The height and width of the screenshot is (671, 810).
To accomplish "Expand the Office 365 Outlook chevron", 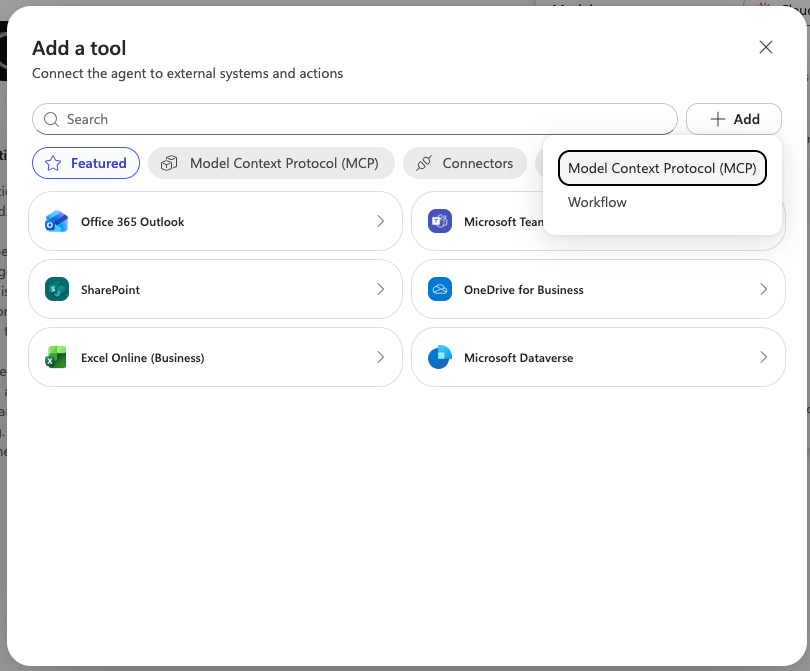I will click(381, 221).
